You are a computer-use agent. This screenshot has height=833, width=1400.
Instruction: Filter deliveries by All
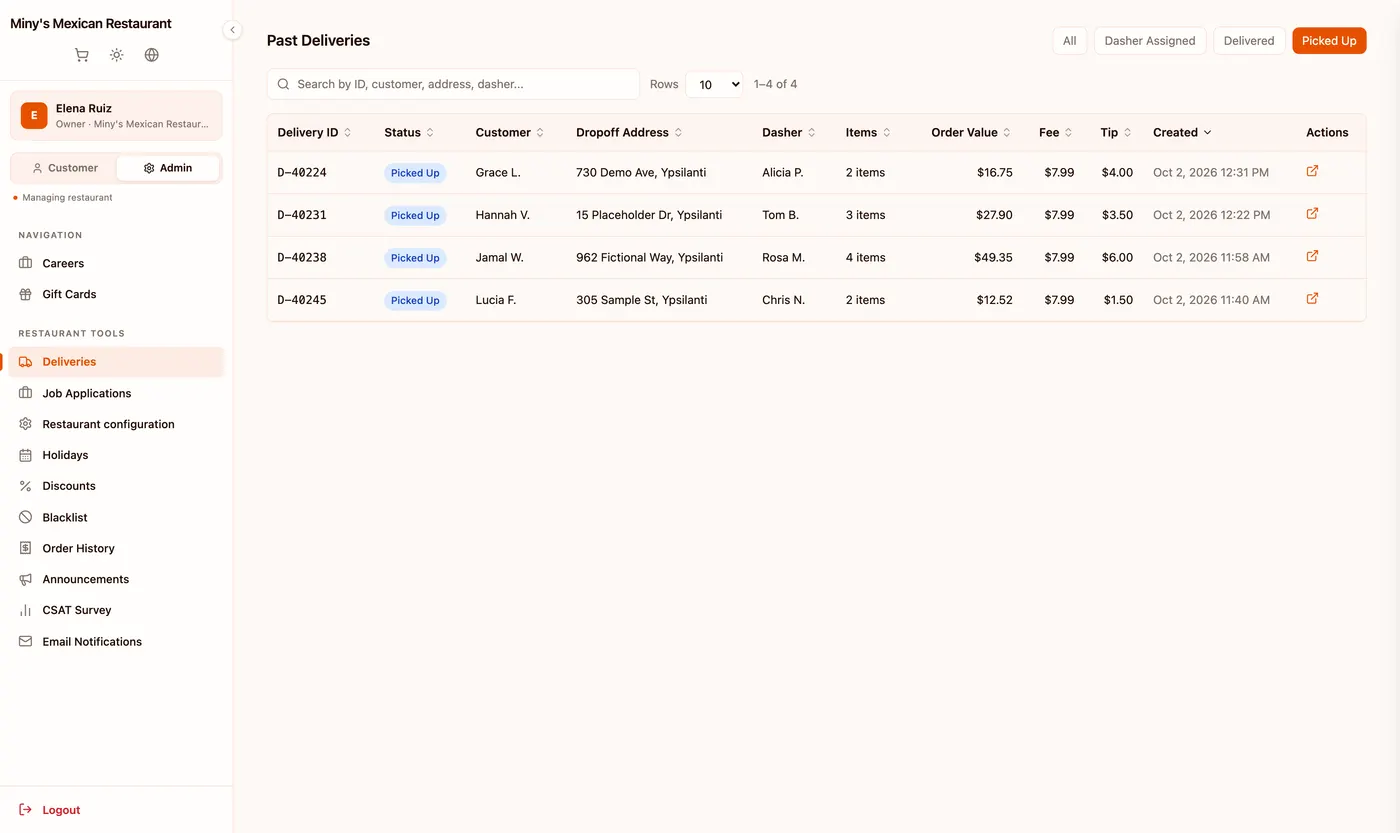click(x=1069, y=41)
